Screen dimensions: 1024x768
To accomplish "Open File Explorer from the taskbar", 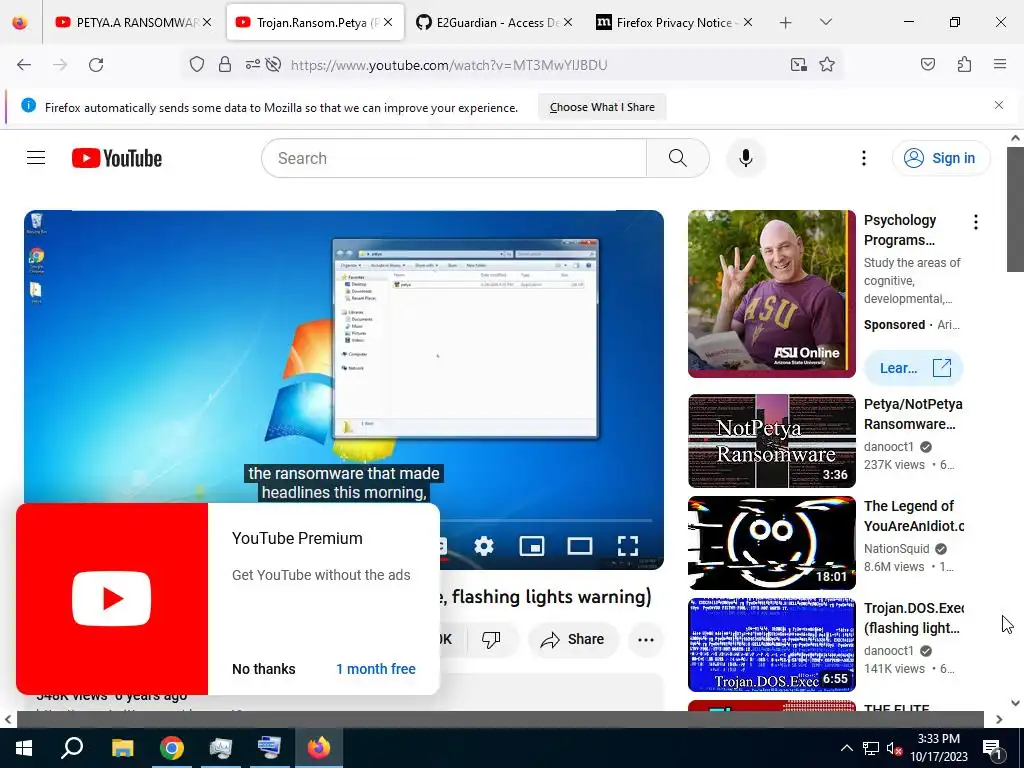I will (122, 748).
